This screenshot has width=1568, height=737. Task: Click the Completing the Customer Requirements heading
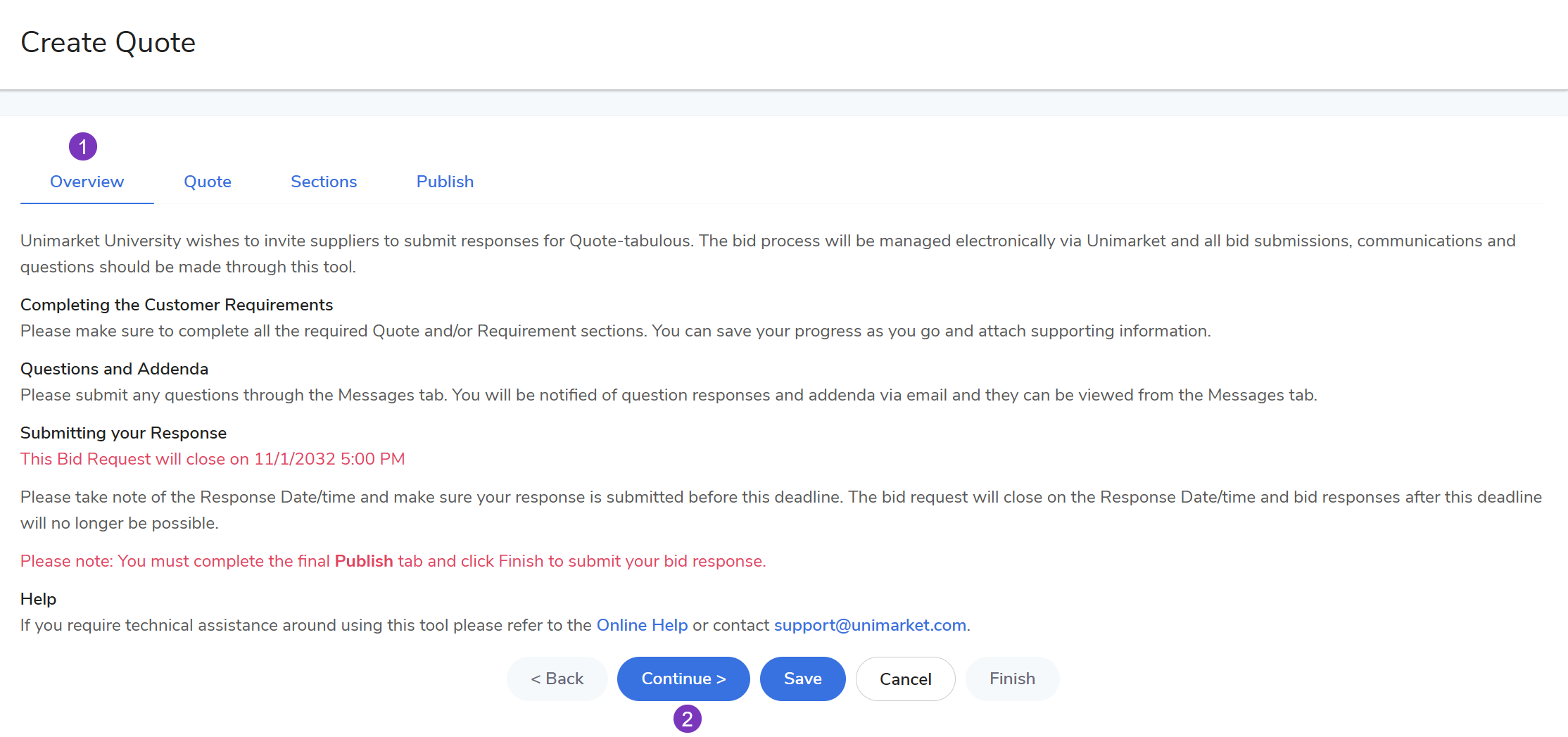(x=177, y=305)
